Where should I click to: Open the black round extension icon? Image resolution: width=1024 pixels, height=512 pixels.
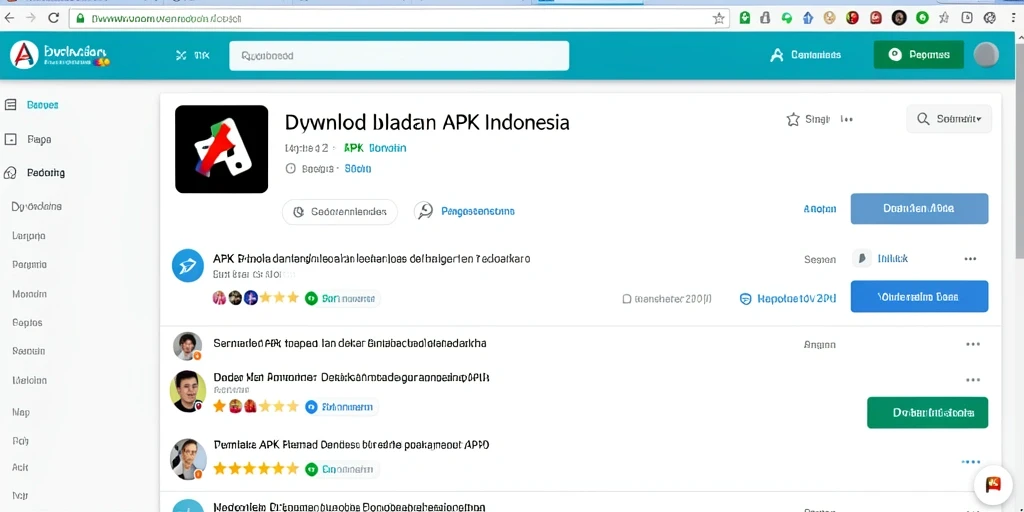[899, 18]
